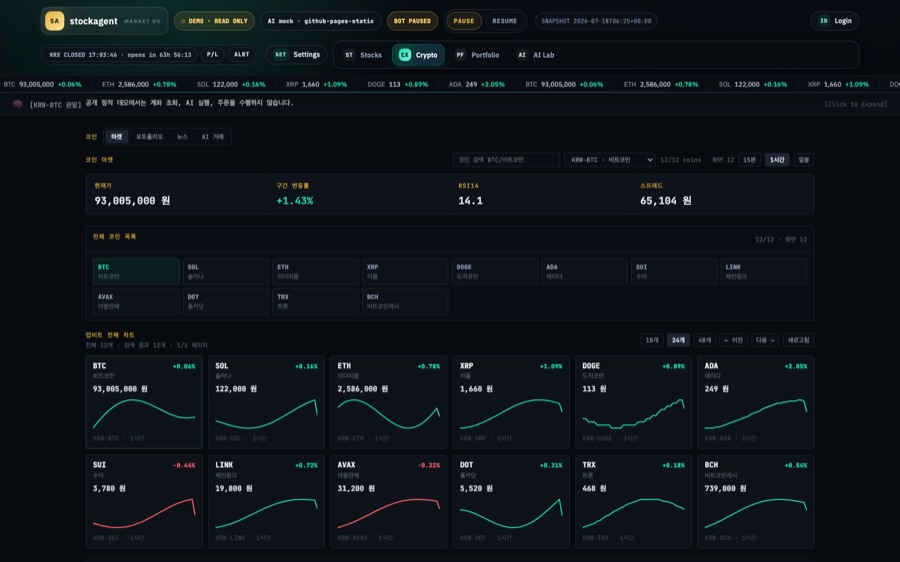This screenshot has height=562, width=900.
Task: Focus the coin search input field
Action: 506,160
